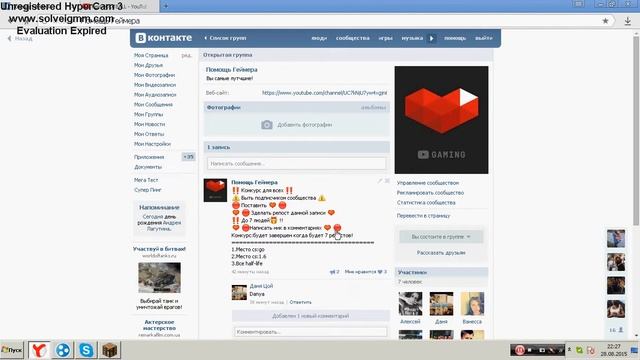This screenshot has height=360, width=640.
Task: Open музыка in top menu
Action: (412, 38)
